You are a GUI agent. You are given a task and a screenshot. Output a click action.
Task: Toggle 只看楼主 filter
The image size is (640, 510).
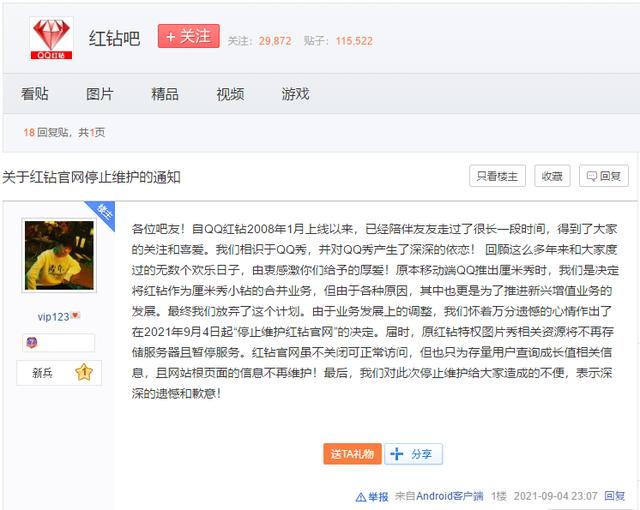tap(497, 176)
